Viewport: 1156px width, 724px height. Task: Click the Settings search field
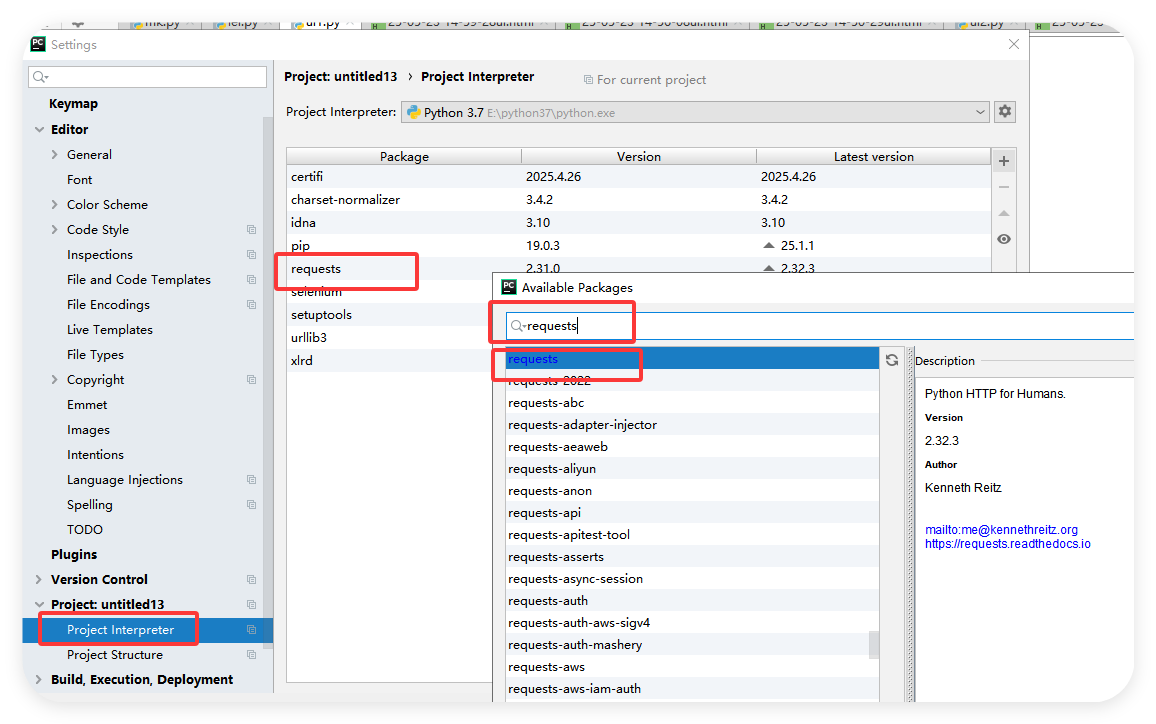[147, 77]
